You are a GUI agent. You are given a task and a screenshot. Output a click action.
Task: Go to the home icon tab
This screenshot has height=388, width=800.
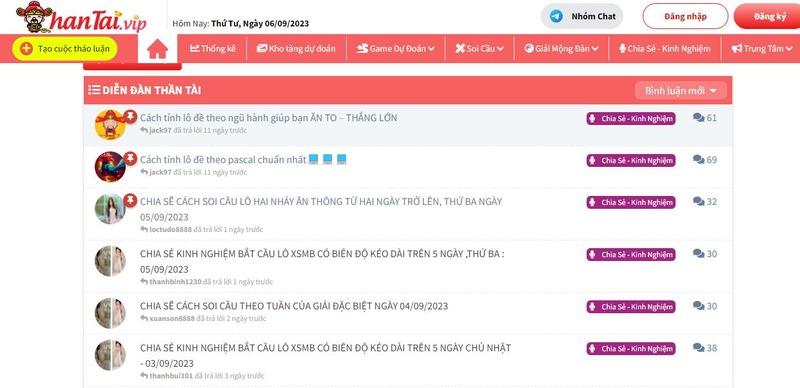click(158, 49)
